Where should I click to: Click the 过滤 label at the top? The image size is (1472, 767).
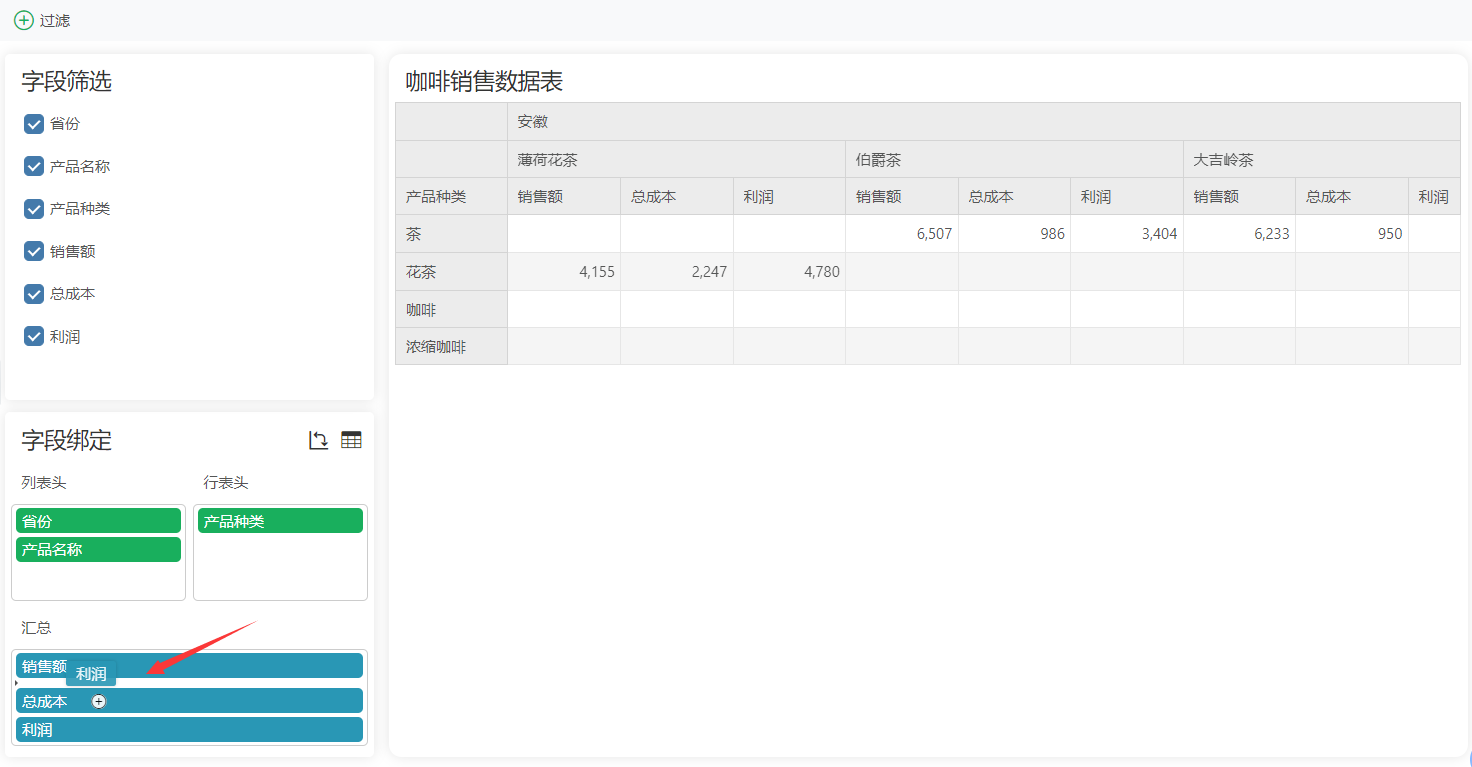(55, 20)
